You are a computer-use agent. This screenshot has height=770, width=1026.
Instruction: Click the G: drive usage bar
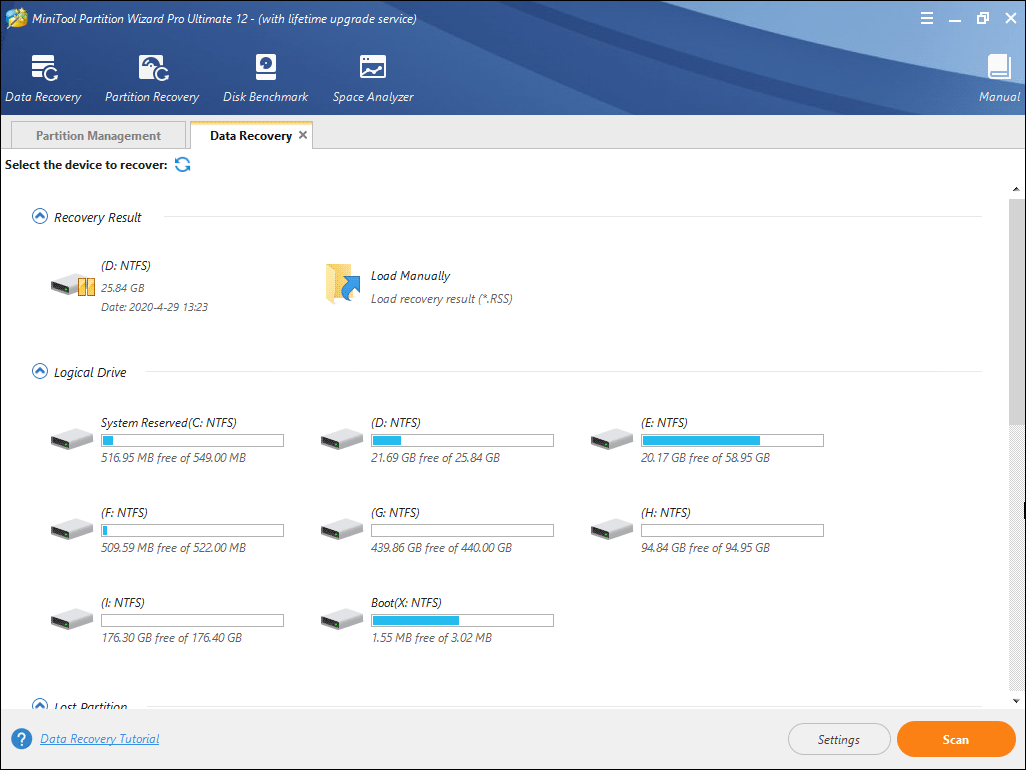coord(462,531)
